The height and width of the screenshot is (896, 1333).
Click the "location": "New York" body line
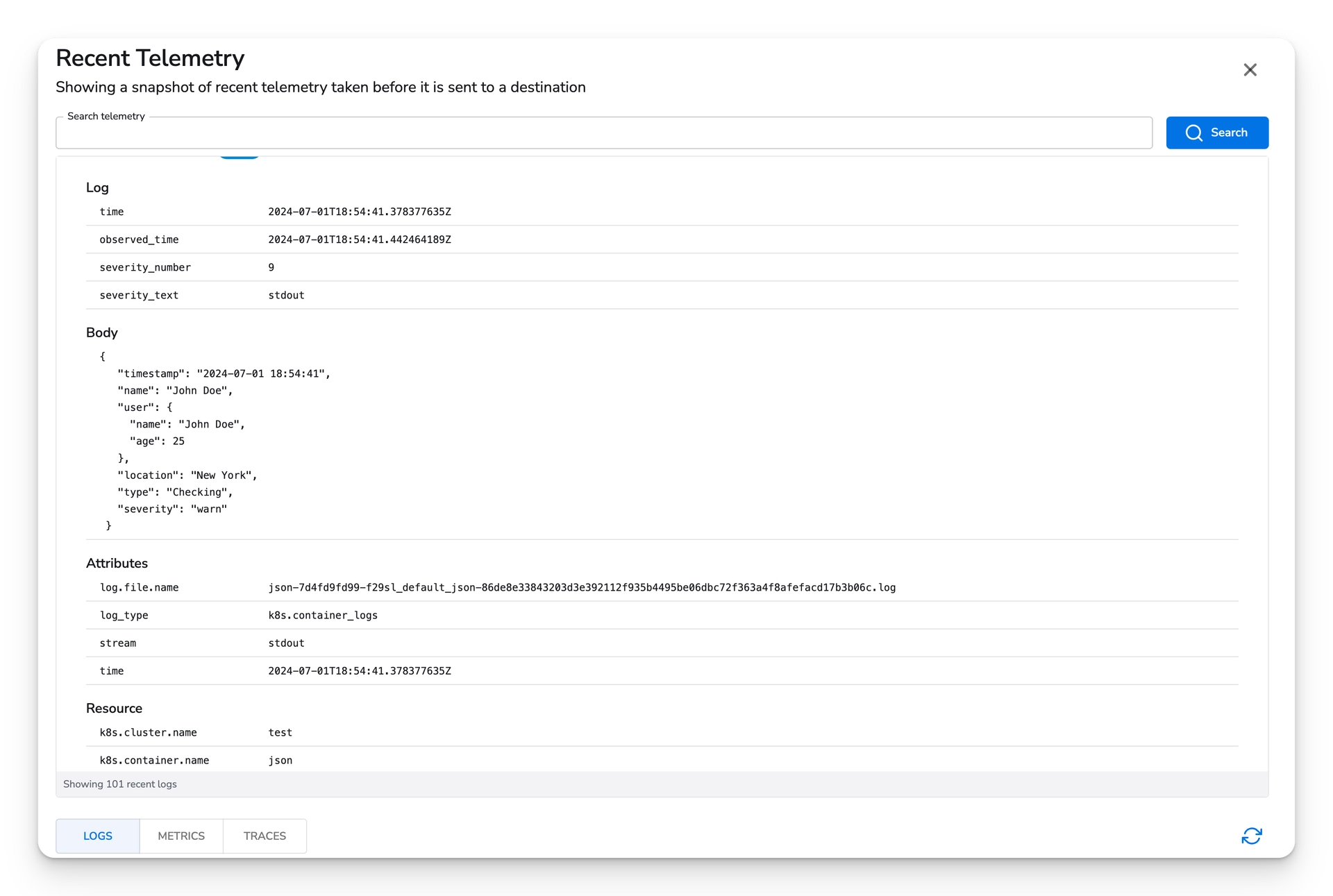pos(187,475)
